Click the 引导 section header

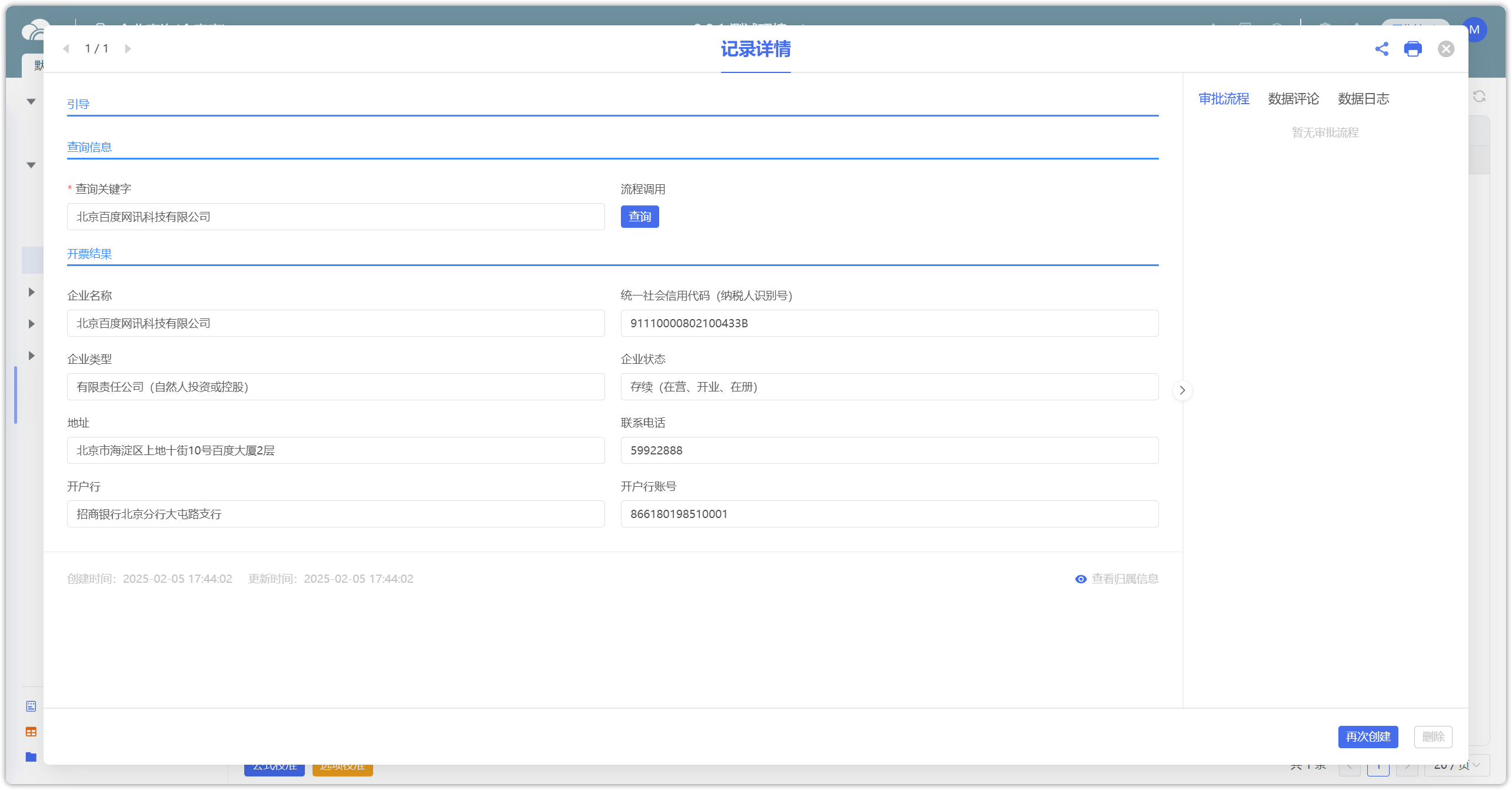(x=78, y=104)
